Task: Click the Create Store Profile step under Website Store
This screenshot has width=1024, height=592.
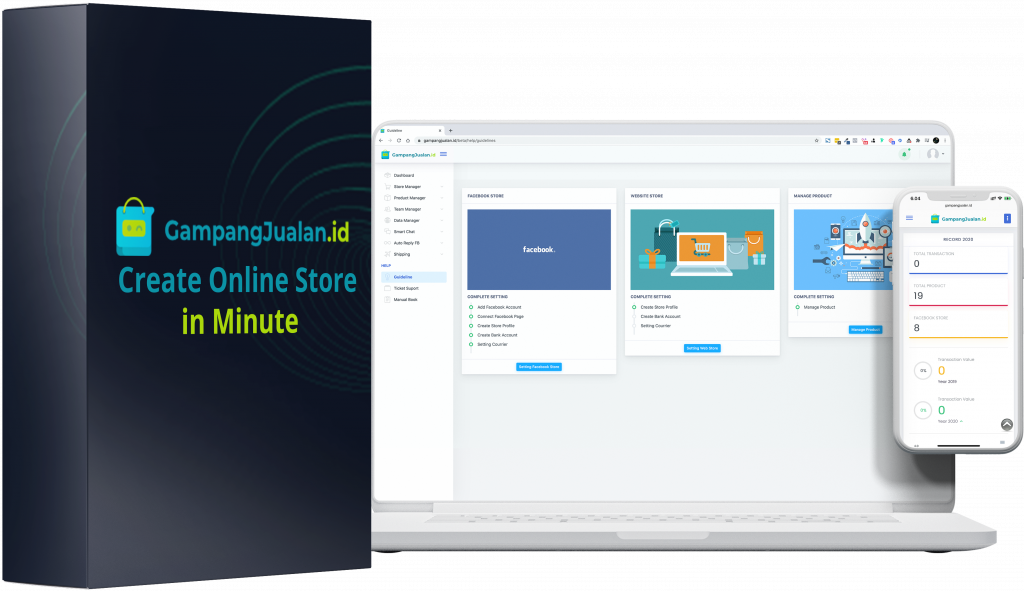Action: point(659,307)
